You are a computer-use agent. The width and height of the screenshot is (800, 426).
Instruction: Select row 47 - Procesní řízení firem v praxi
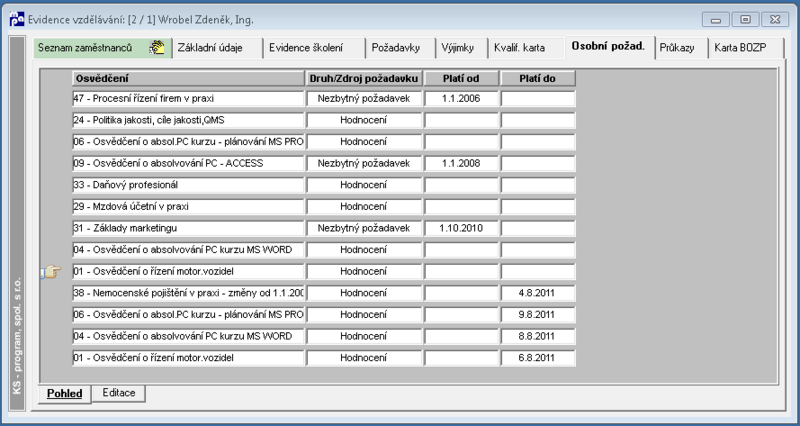pyautogui.click(x=188, y=98)
